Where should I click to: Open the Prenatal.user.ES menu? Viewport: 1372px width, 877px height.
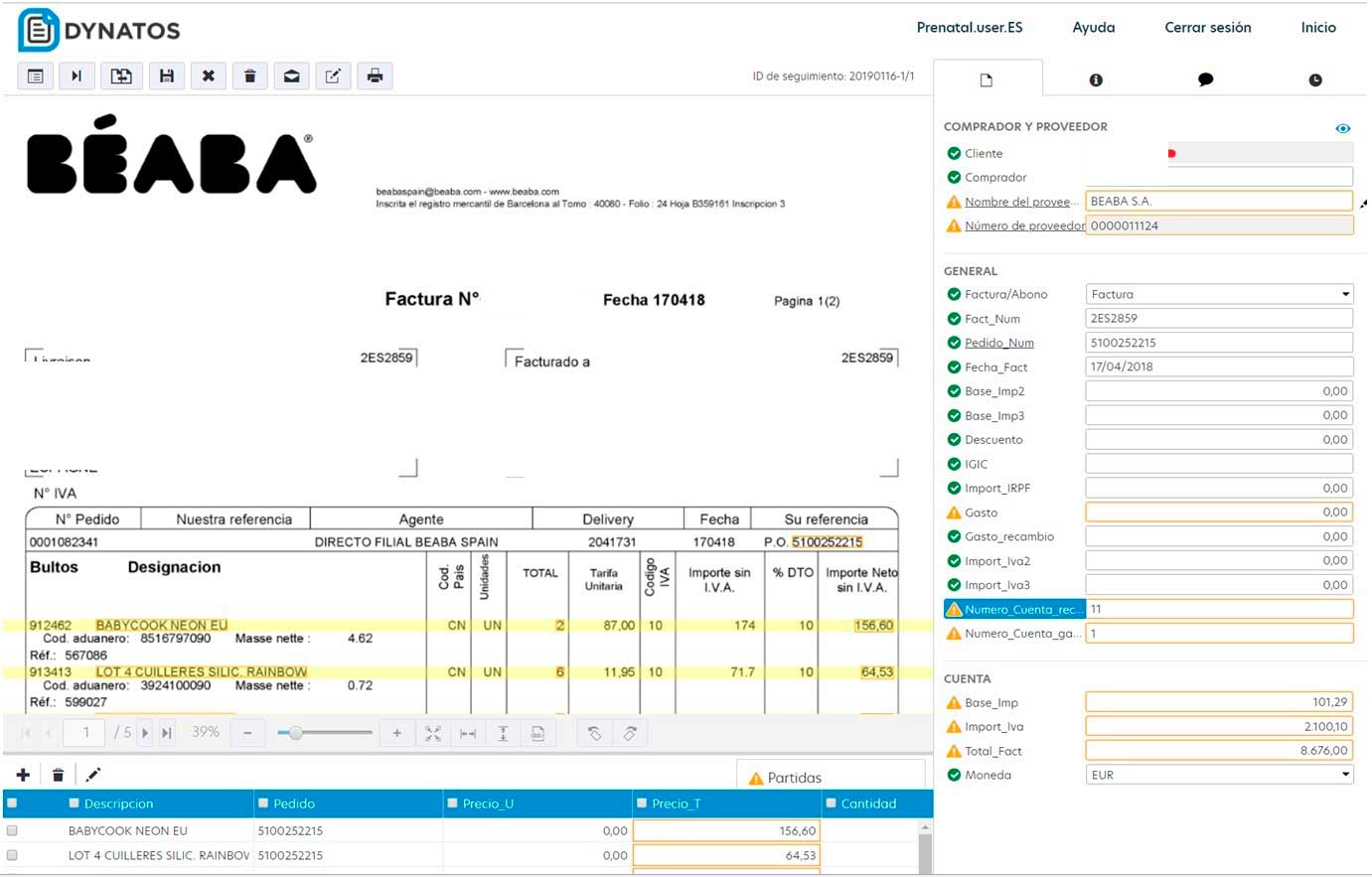pos(970,27)
